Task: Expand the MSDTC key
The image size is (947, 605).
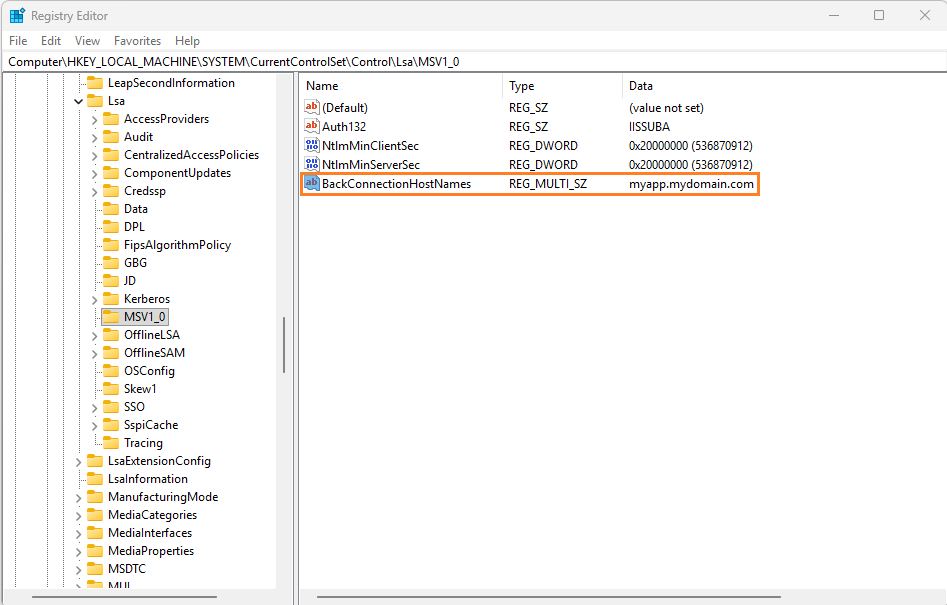Action: click(x=79, y=570)
